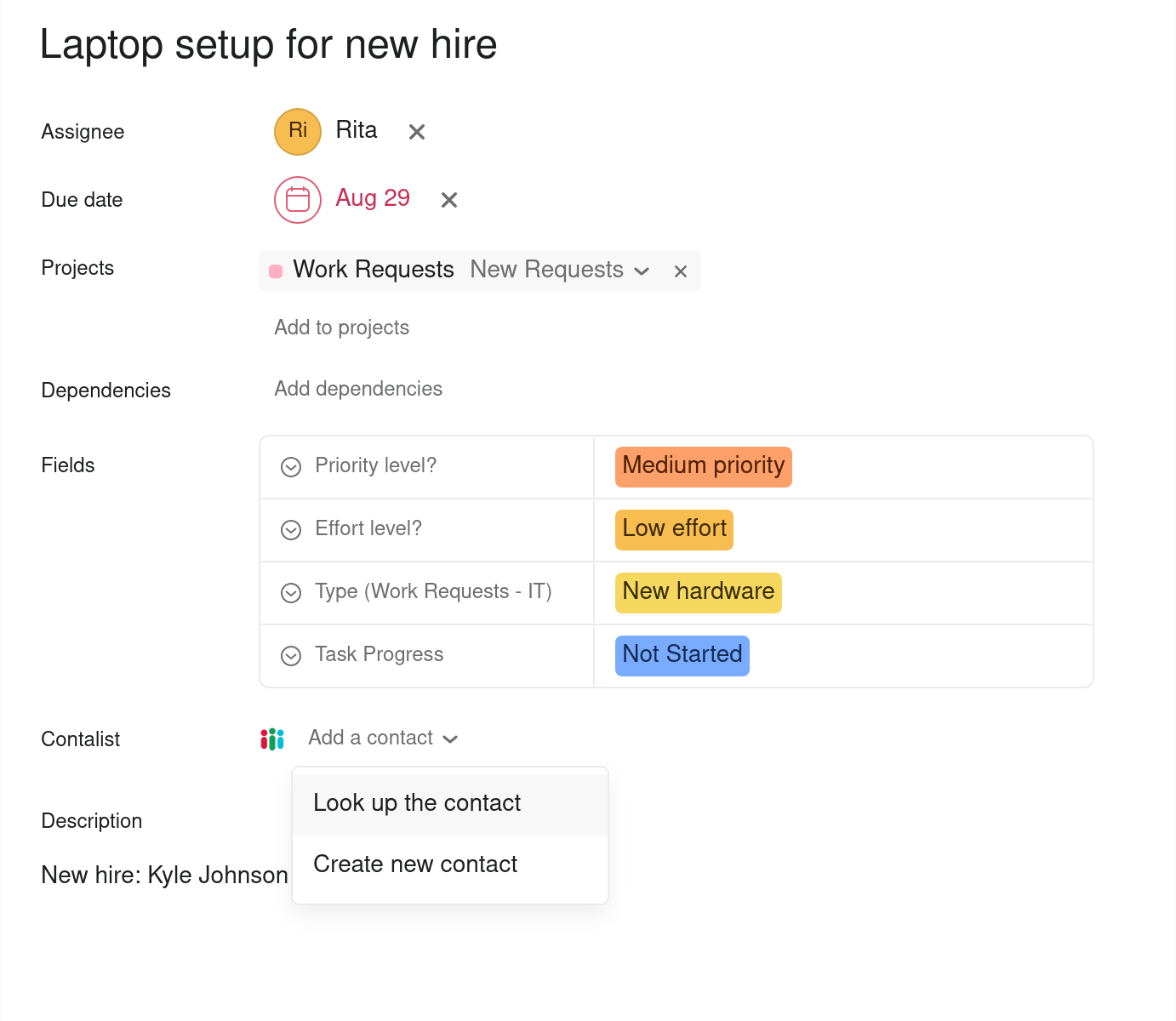The height and width of the screenshot is (1021, 1176).
Task: Click the Task Progress field icon
Action: [x=291, y=656]
